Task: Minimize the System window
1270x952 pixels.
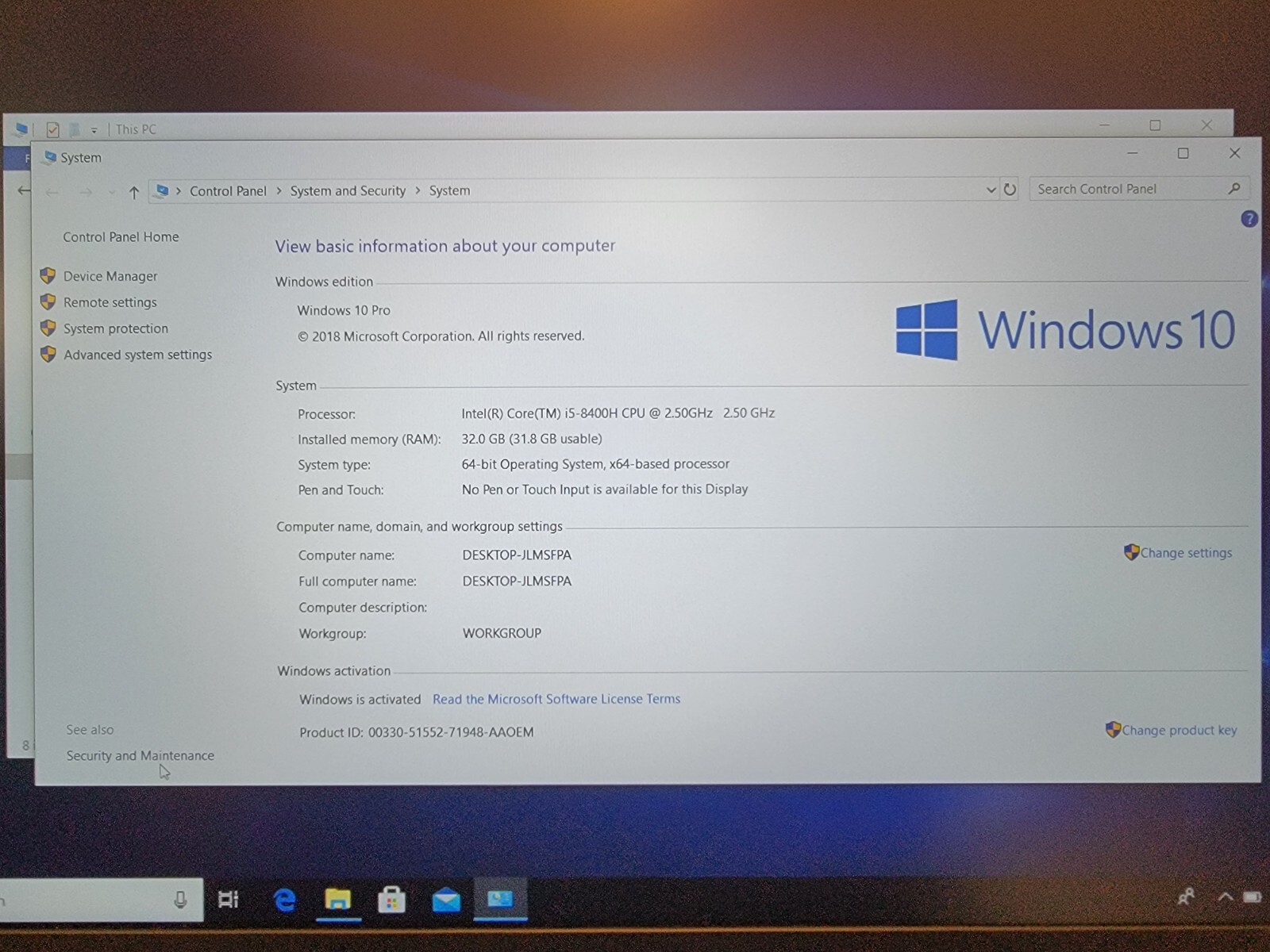Action: click(x=1133, y=153)
